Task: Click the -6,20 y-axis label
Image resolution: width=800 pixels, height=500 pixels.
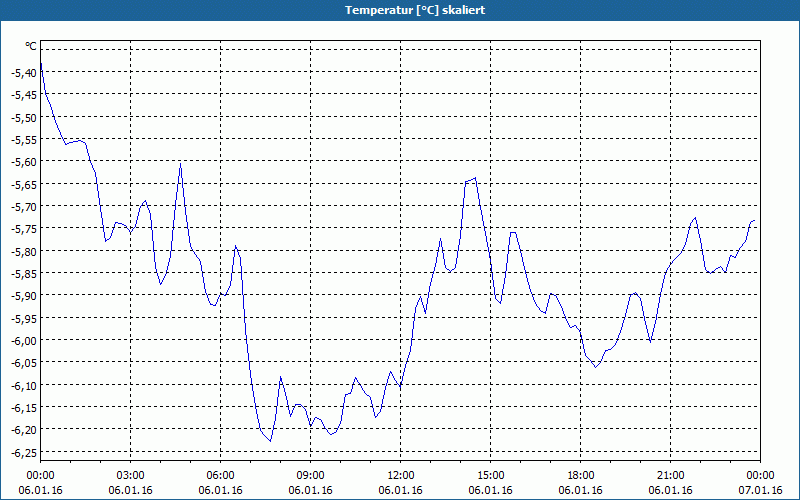Action: click(23, 430)
